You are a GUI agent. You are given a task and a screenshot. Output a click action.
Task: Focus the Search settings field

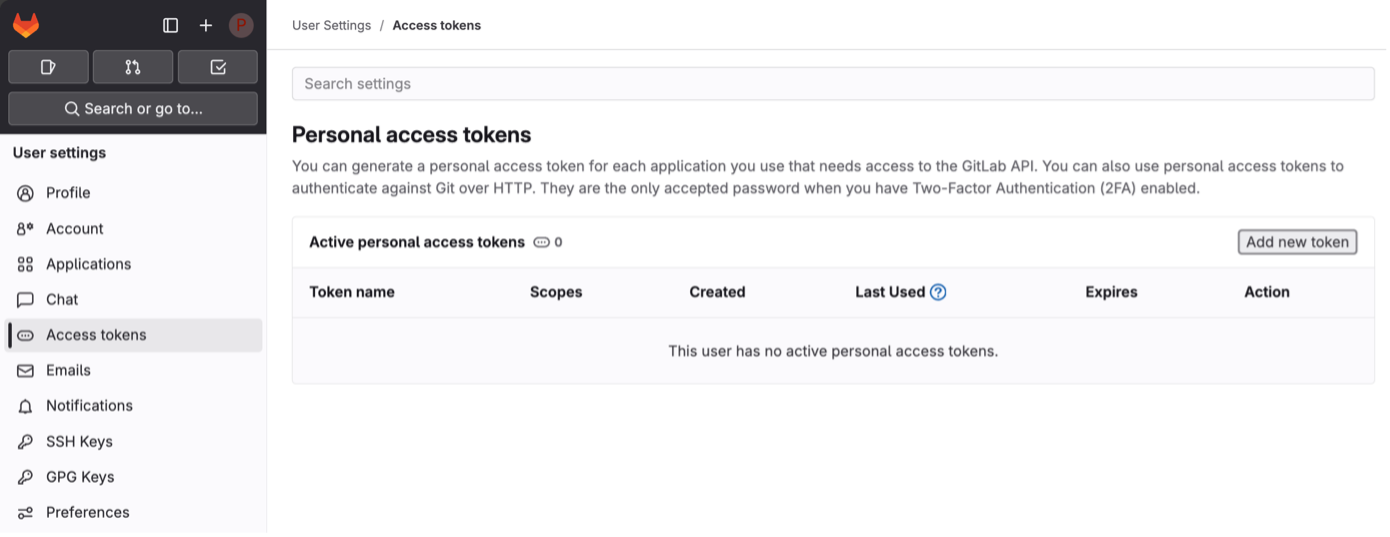click(x=833, y=84)
